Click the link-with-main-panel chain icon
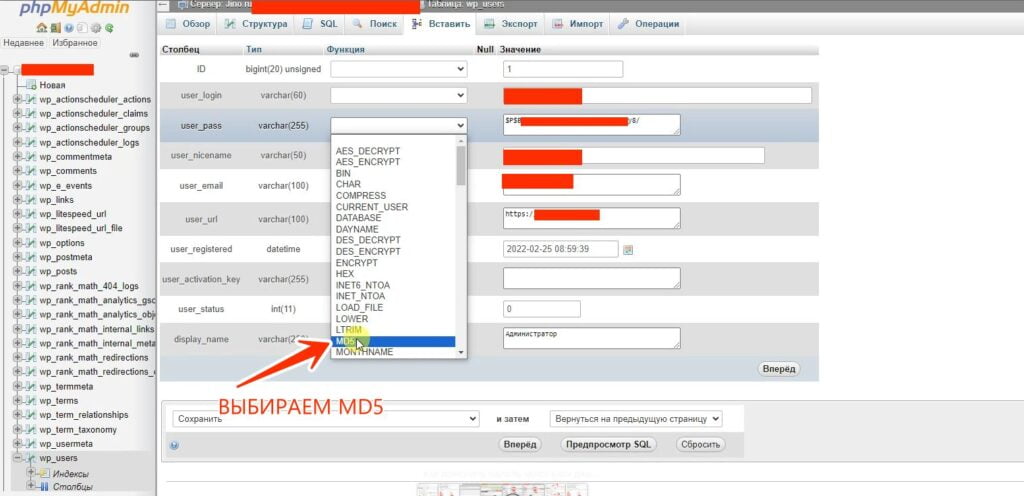Image resolution: width=1024 pixels, height=496 pixels. 135,55
